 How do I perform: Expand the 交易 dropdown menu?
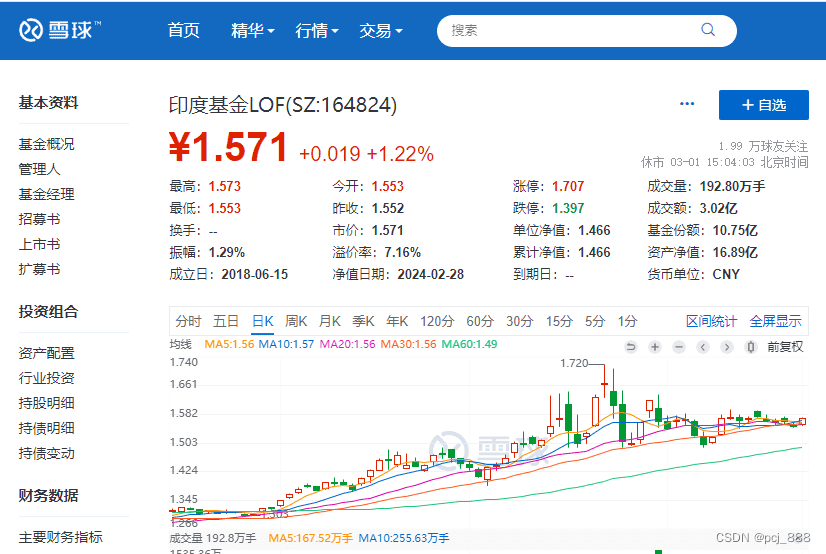tap(381, 31)
